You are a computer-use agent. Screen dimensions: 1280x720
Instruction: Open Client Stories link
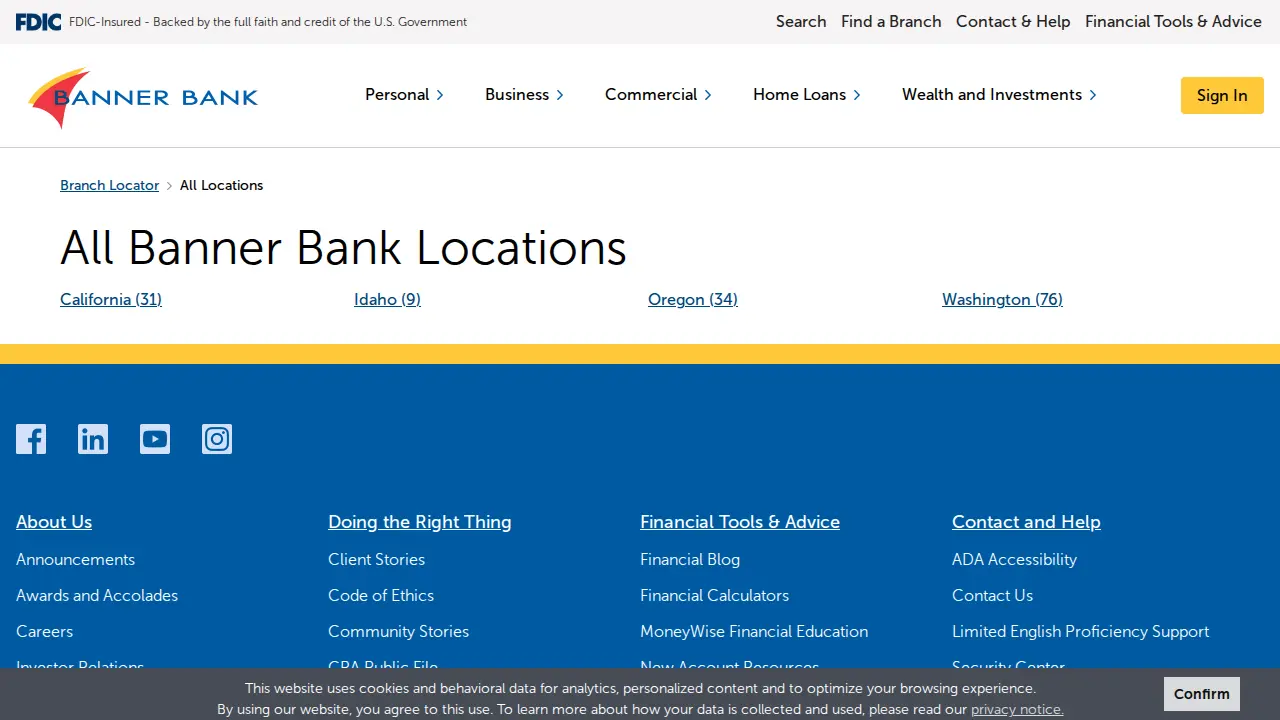click(376, 560)
